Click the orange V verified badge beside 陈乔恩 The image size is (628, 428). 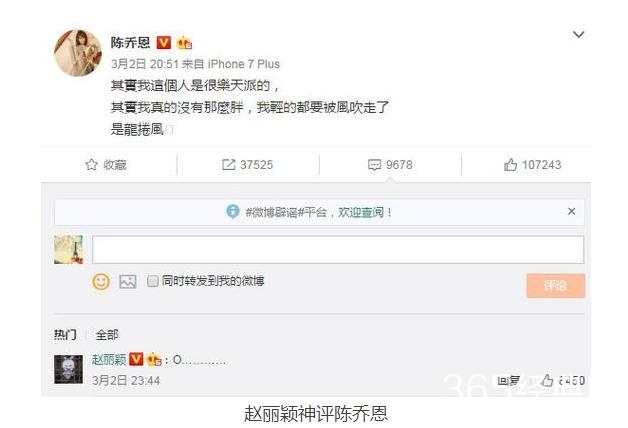coord(163,42)
